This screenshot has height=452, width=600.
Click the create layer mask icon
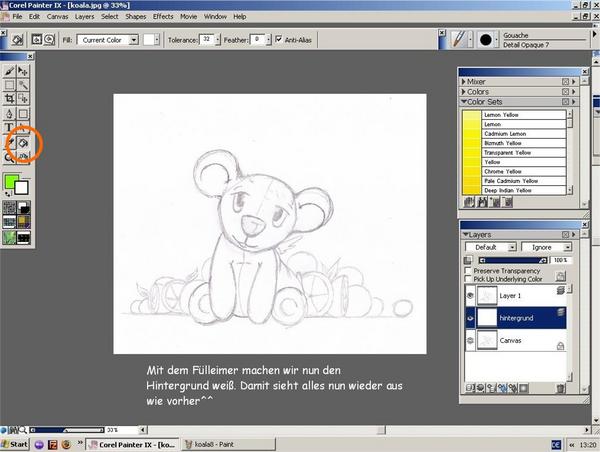pyautogui.click(x=523, y=388)
